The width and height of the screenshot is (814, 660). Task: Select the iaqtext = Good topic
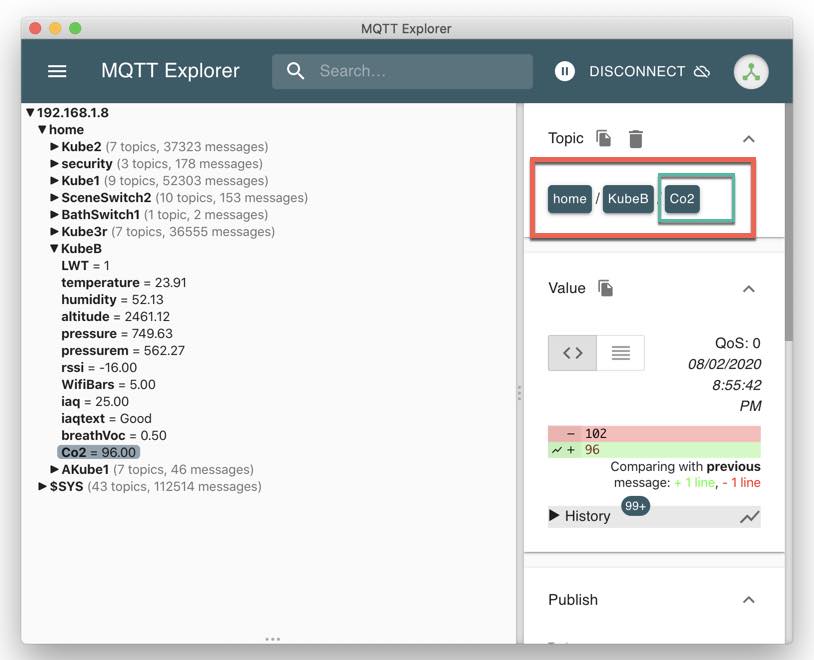tap(106, 419)
